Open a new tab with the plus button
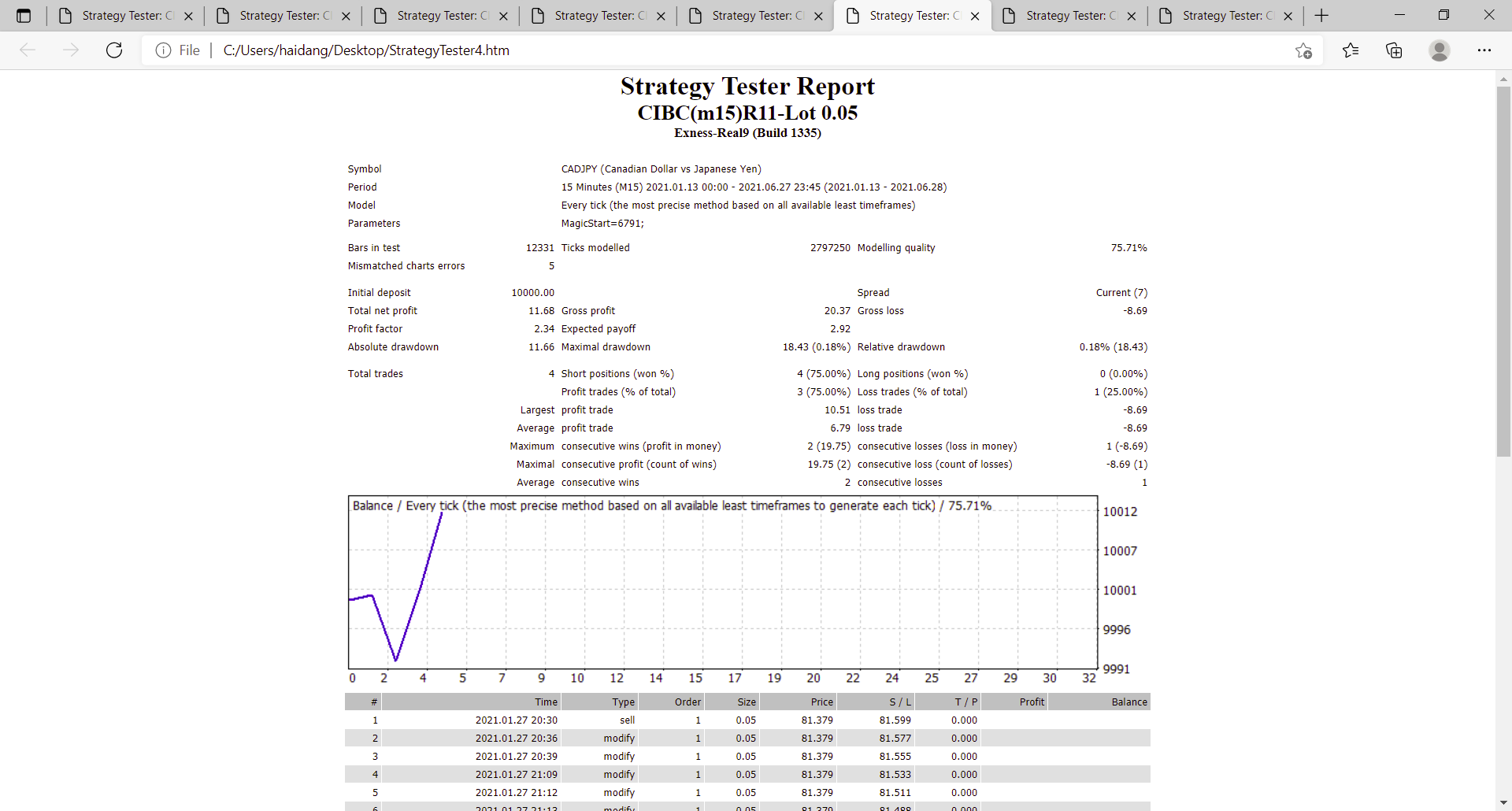 1321,16
